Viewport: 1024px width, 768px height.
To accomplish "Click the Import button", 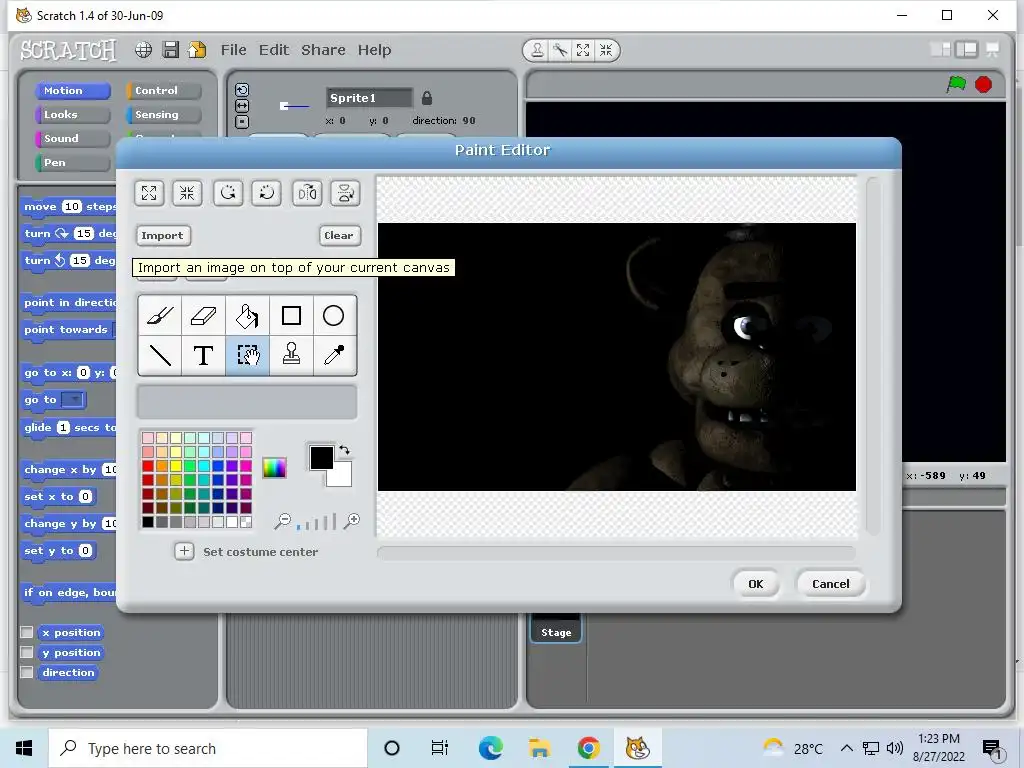I will click(163, 235).
